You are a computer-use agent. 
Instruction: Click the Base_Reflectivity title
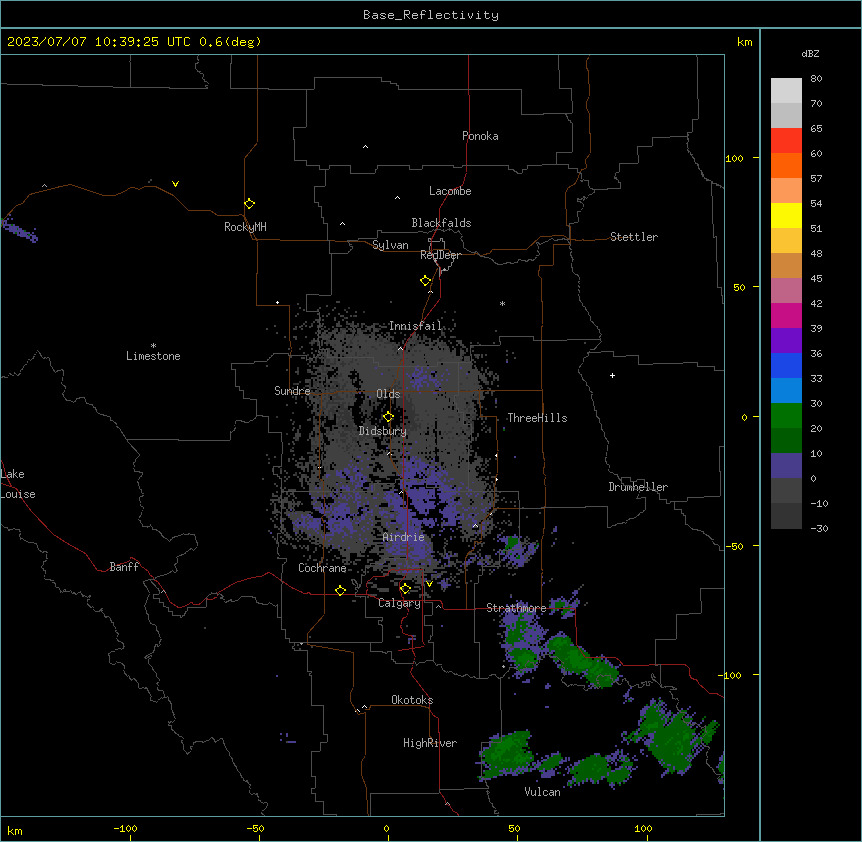pos(431,15)
